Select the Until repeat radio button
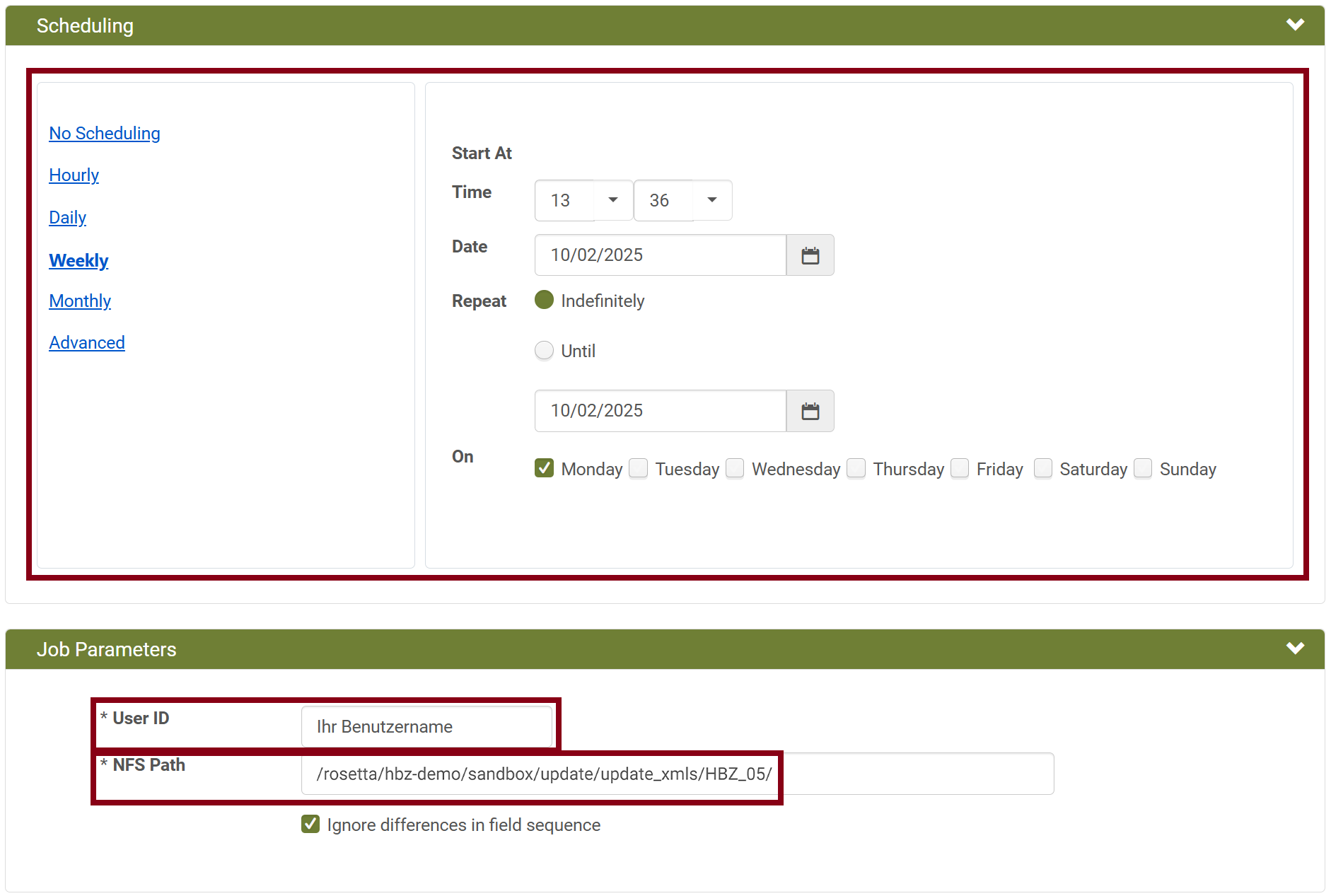Viewport: 1331px width, 896px height. (544, 350)
